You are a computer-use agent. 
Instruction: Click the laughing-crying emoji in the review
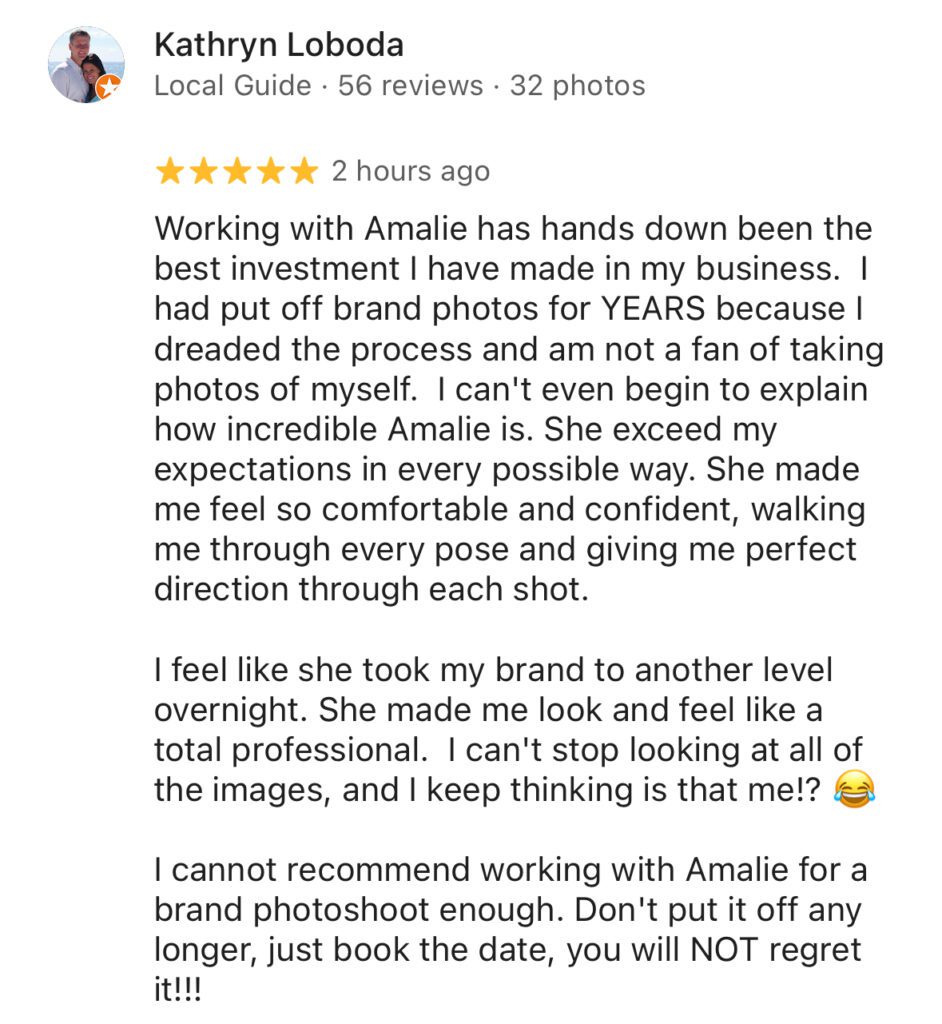pos(853,791)
